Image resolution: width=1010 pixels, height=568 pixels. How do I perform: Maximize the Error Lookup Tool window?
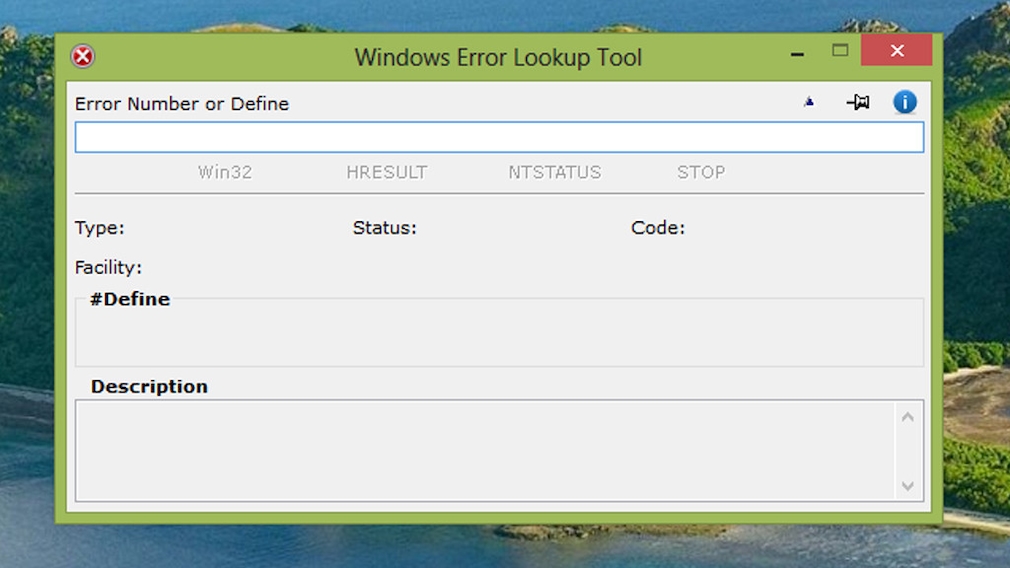[840, 51]
